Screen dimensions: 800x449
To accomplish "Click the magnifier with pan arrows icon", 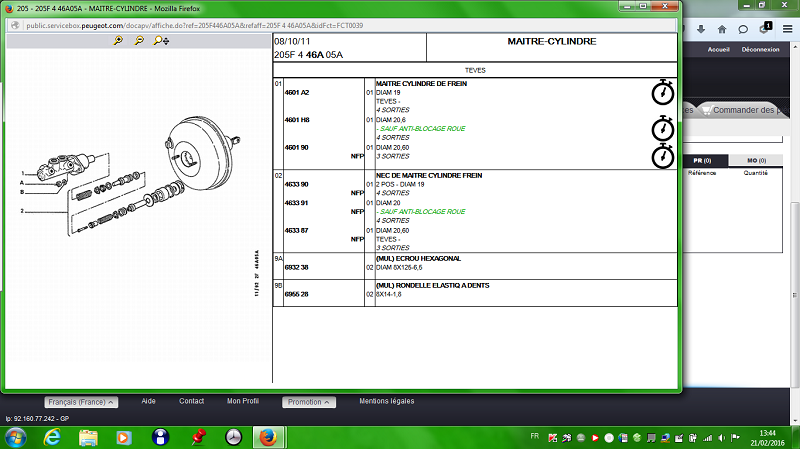I will click(161, 40).
